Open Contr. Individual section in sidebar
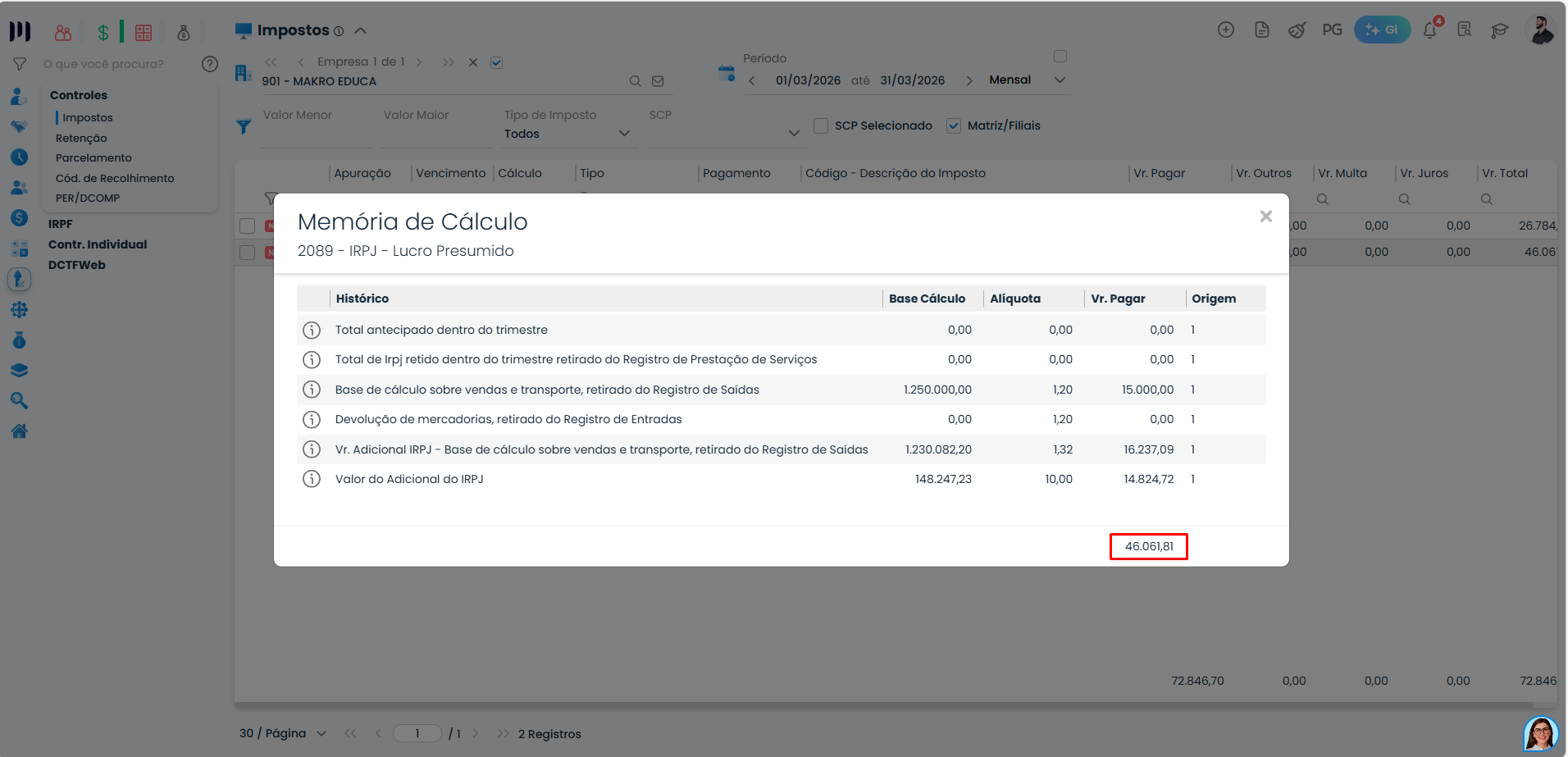This screenshot has height=757, width=1568. click(x=98, y=244)
